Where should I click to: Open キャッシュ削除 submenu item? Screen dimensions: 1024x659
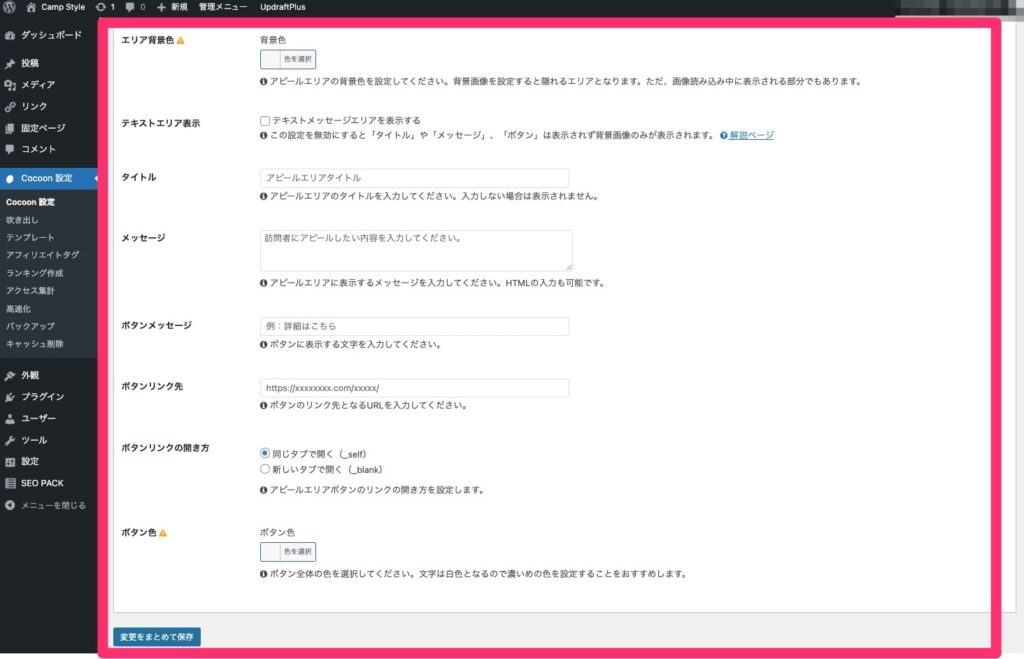click(35, 344)
